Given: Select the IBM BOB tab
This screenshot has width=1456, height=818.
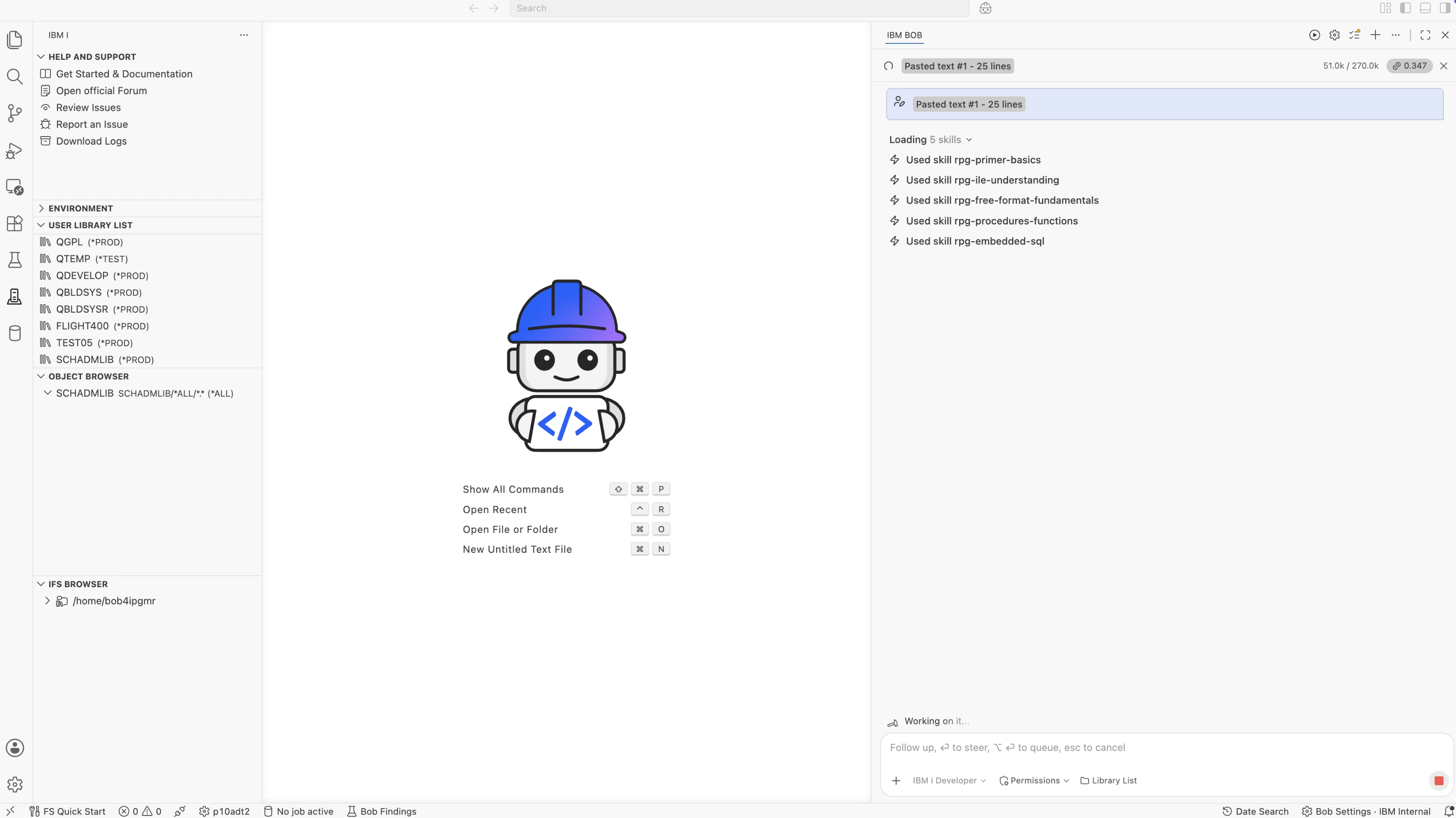Looking at the screenshot, I should [x=904, y=35].
